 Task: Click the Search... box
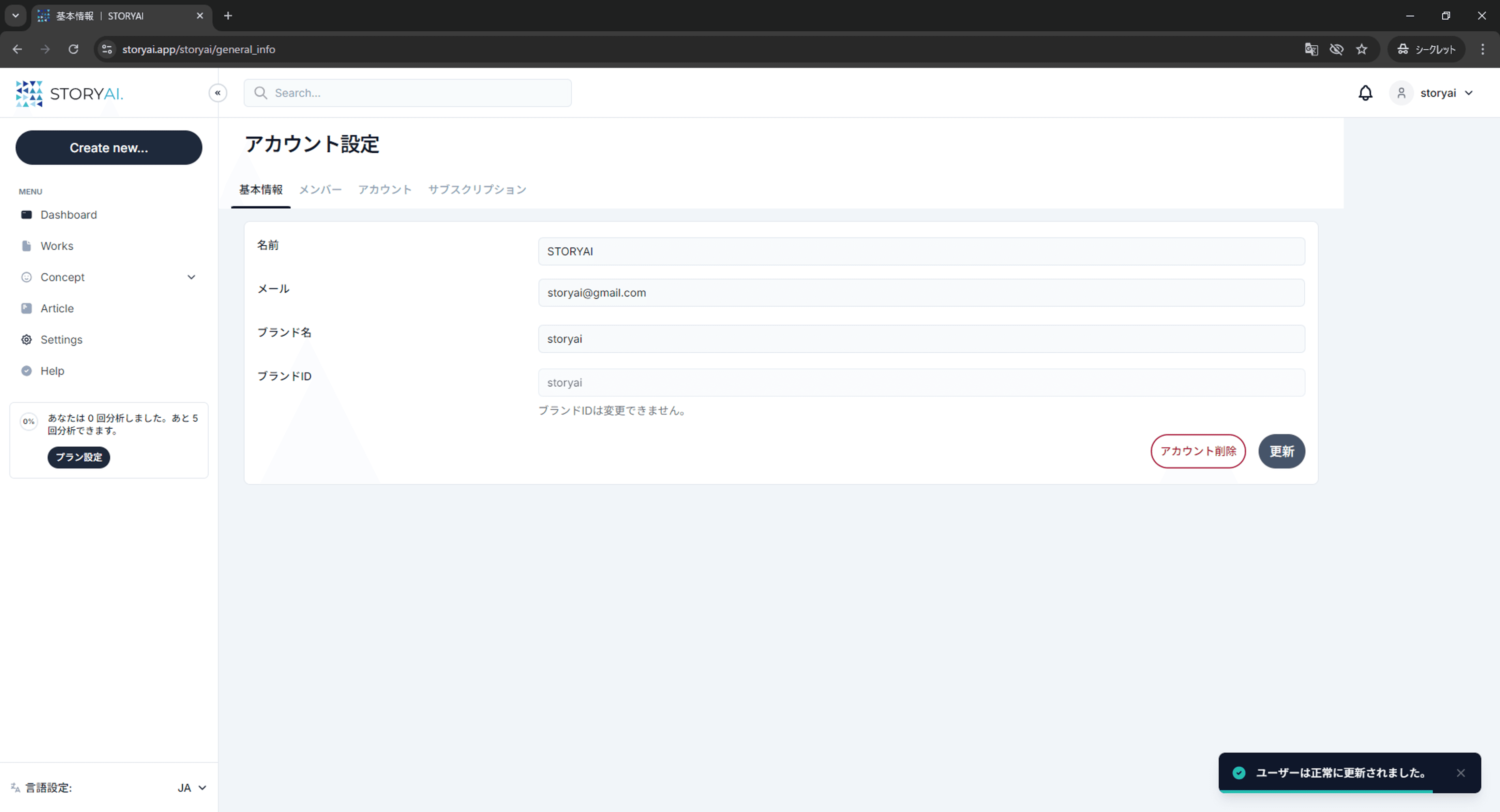(x=408, y=93)
